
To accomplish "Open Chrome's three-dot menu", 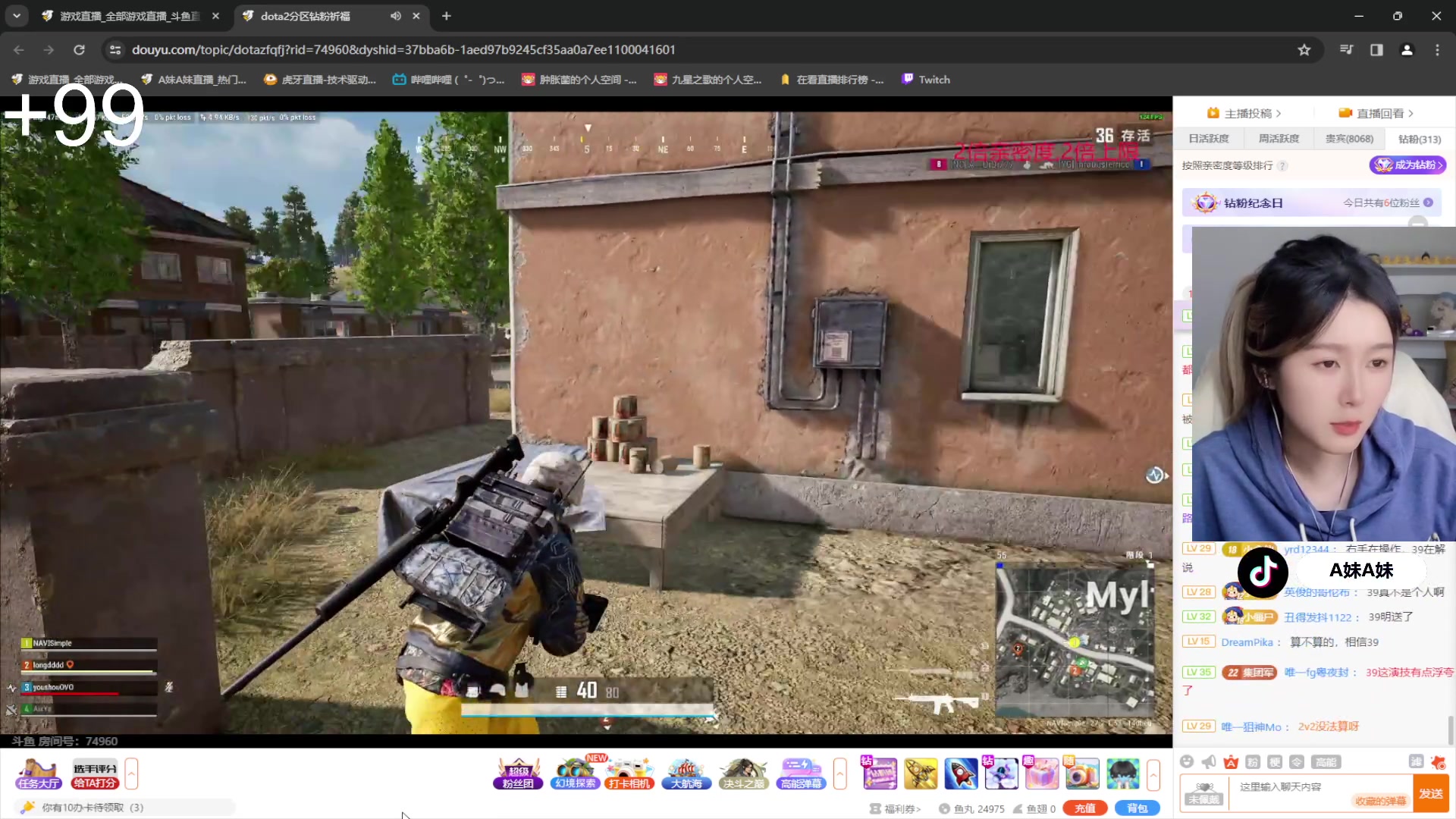I will (x=1437, y=50).
